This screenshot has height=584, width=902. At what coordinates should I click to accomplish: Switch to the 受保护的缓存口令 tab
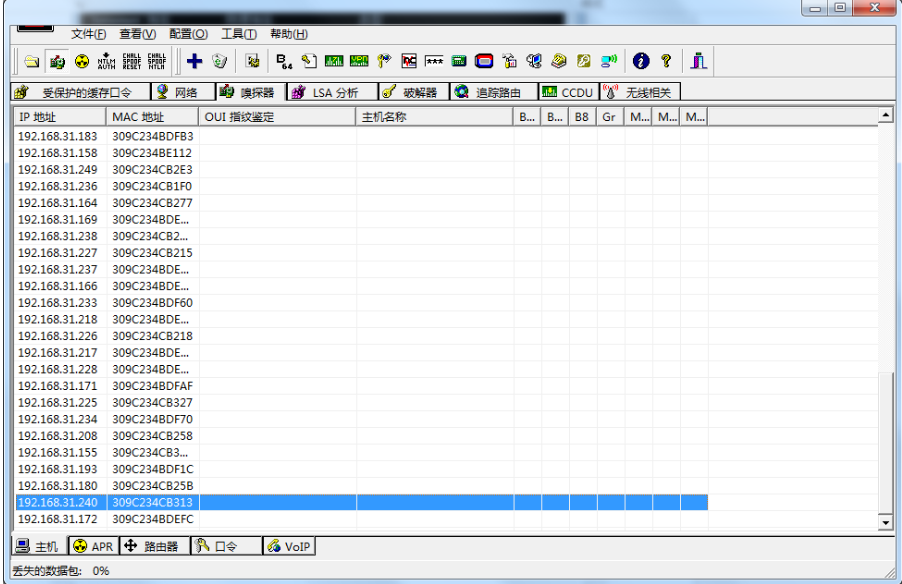tap(80, 92)
